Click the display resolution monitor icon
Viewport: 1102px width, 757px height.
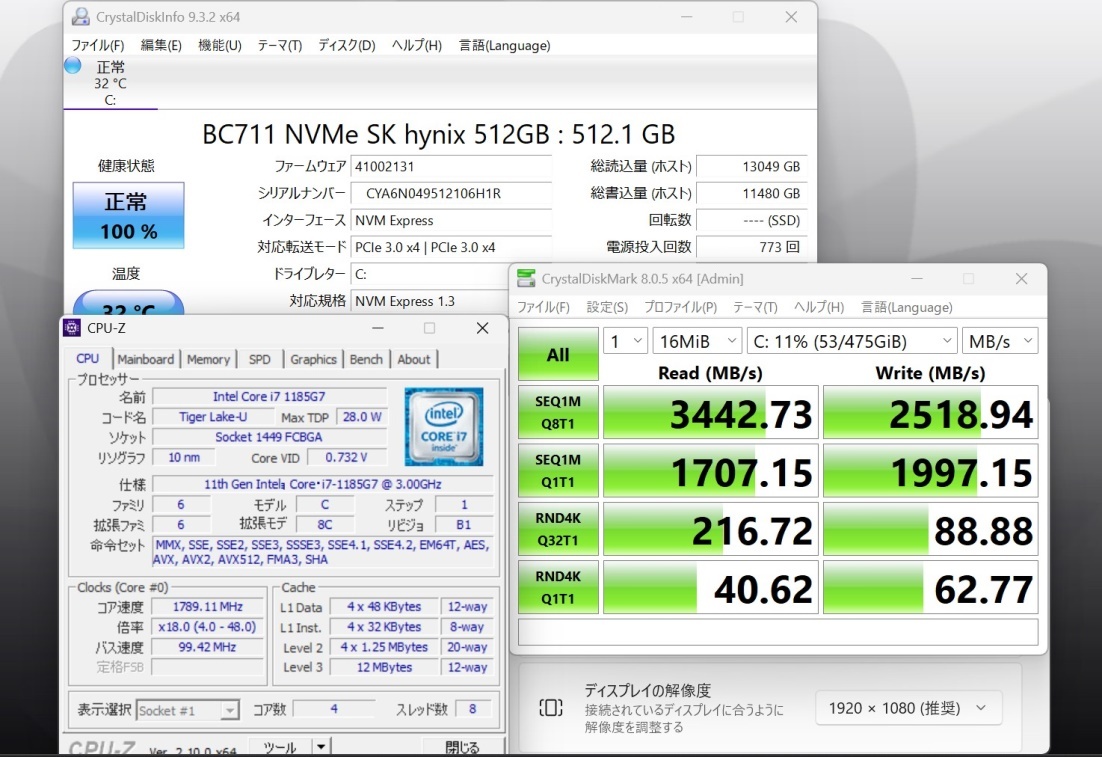[551, 707]
